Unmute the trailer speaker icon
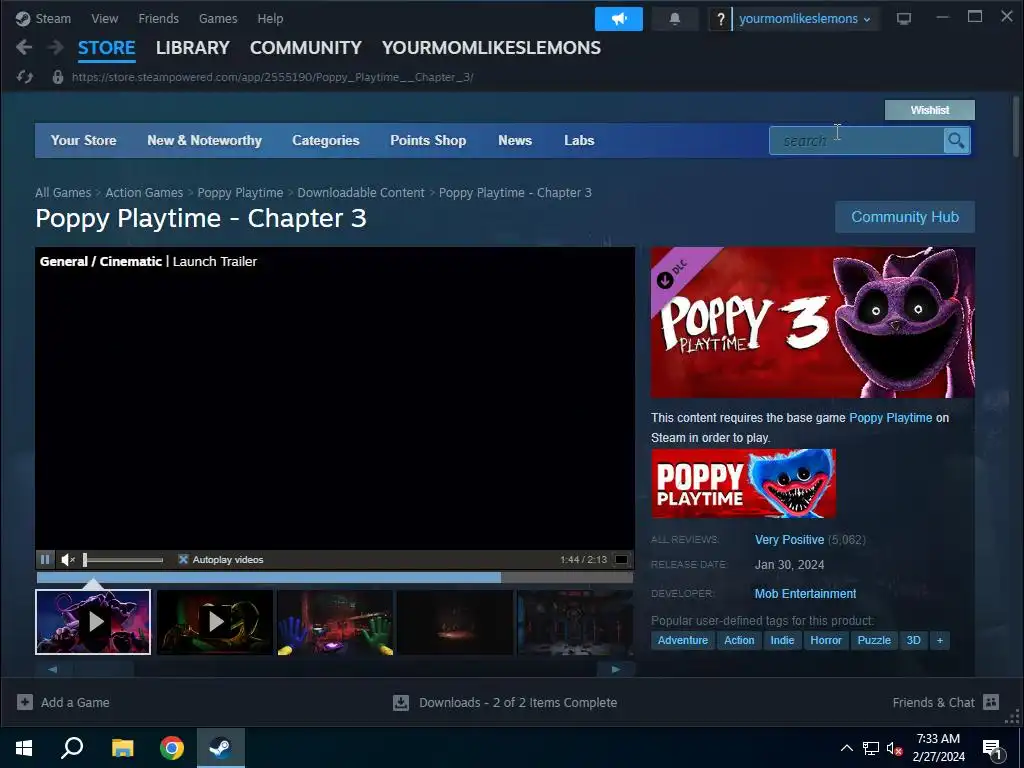Screen dimensions: 1024x768 [68, 559]
